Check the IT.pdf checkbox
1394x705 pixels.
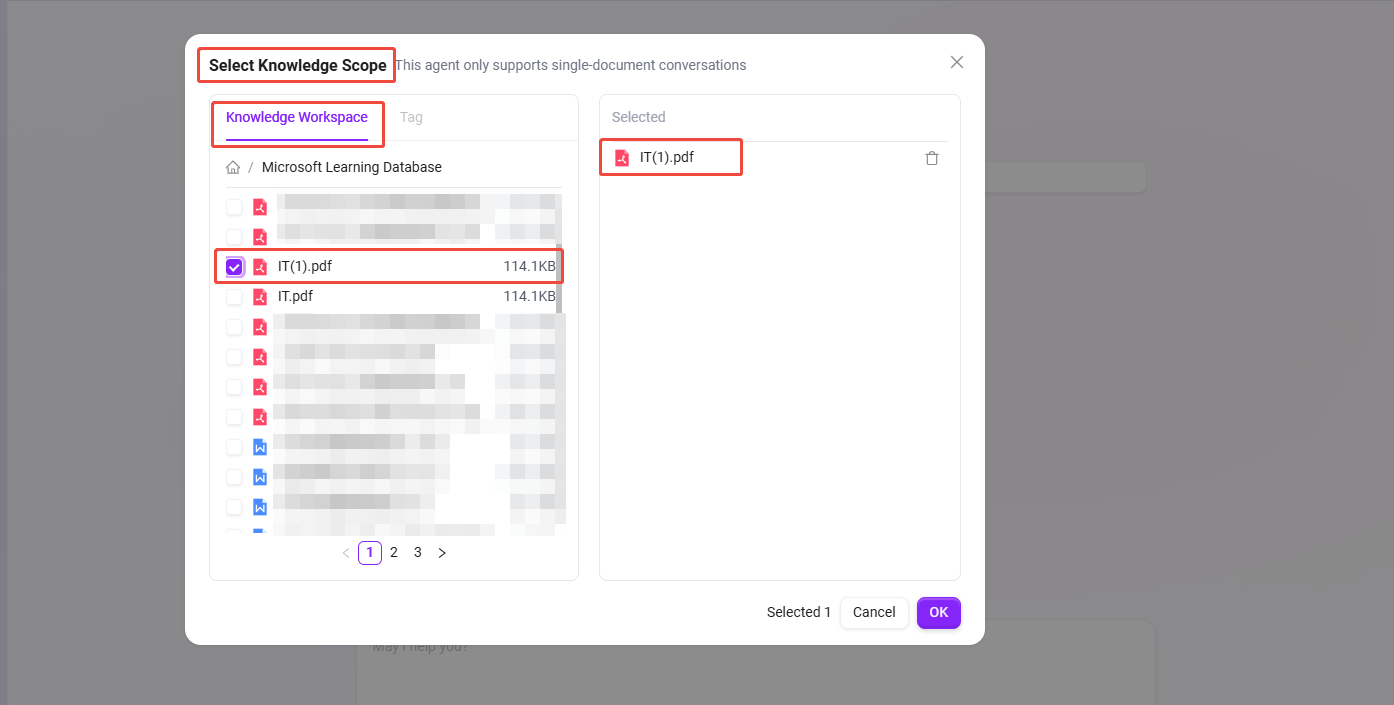pyautogui.click(x=234, y=297)
